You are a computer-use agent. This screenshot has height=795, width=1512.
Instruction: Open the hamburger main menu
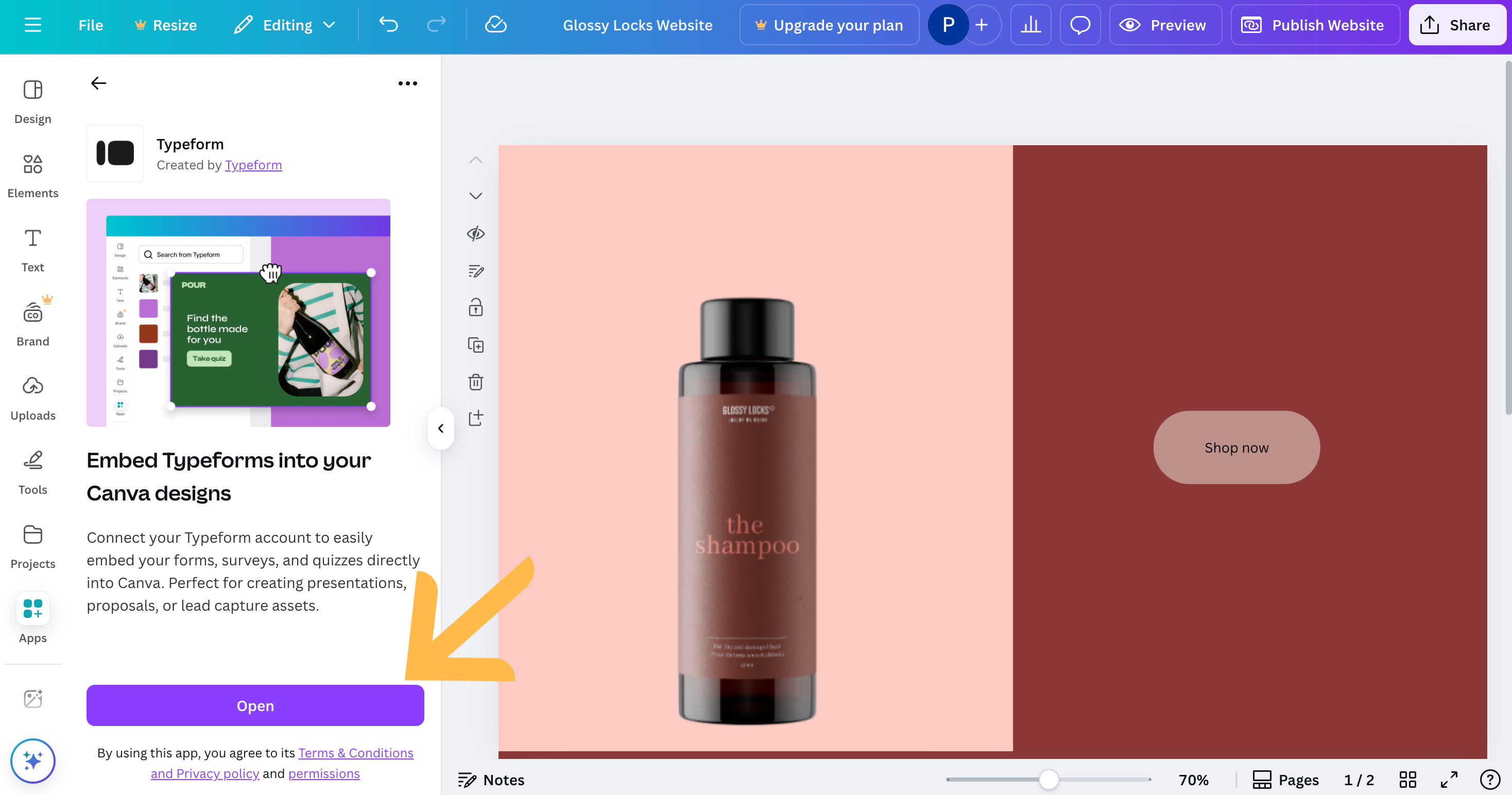click(x=33, y=25)
